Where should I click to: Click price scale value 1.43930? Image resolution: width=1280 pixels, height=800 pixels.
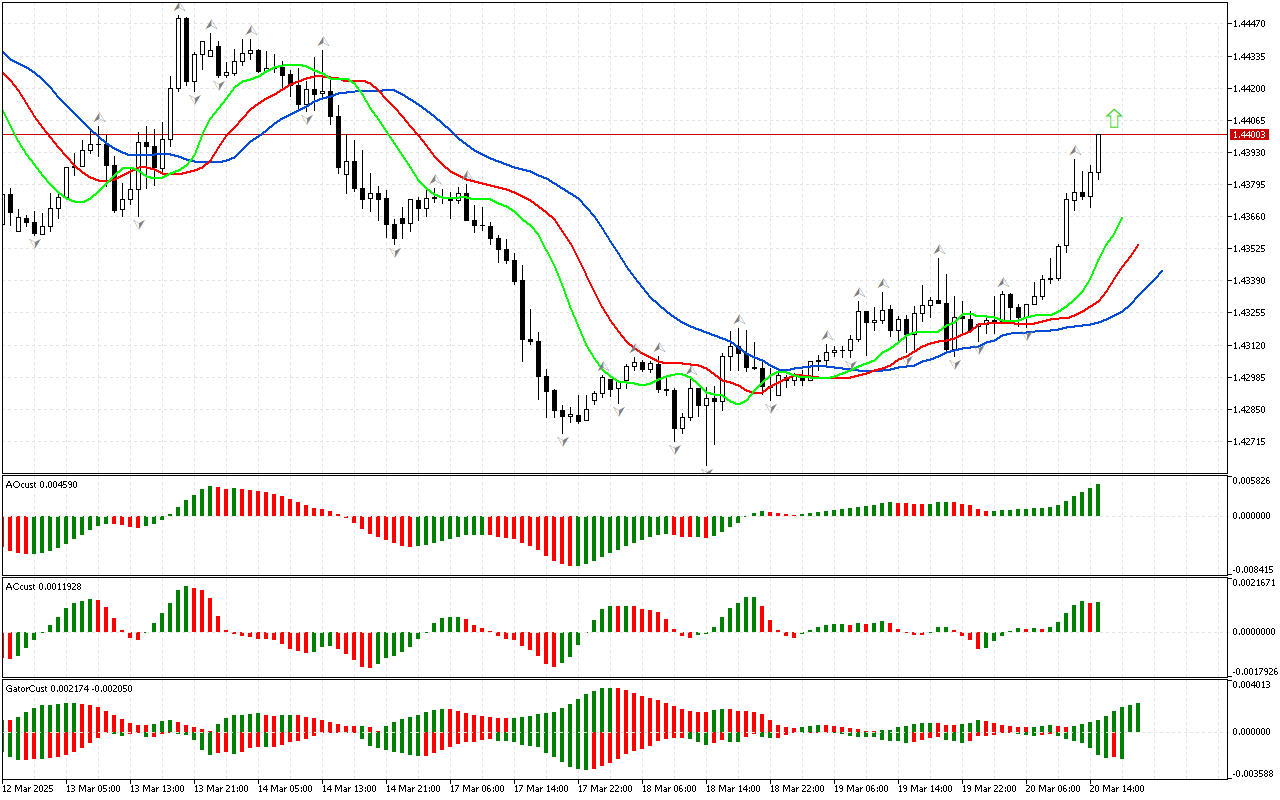pos(1251,152)
